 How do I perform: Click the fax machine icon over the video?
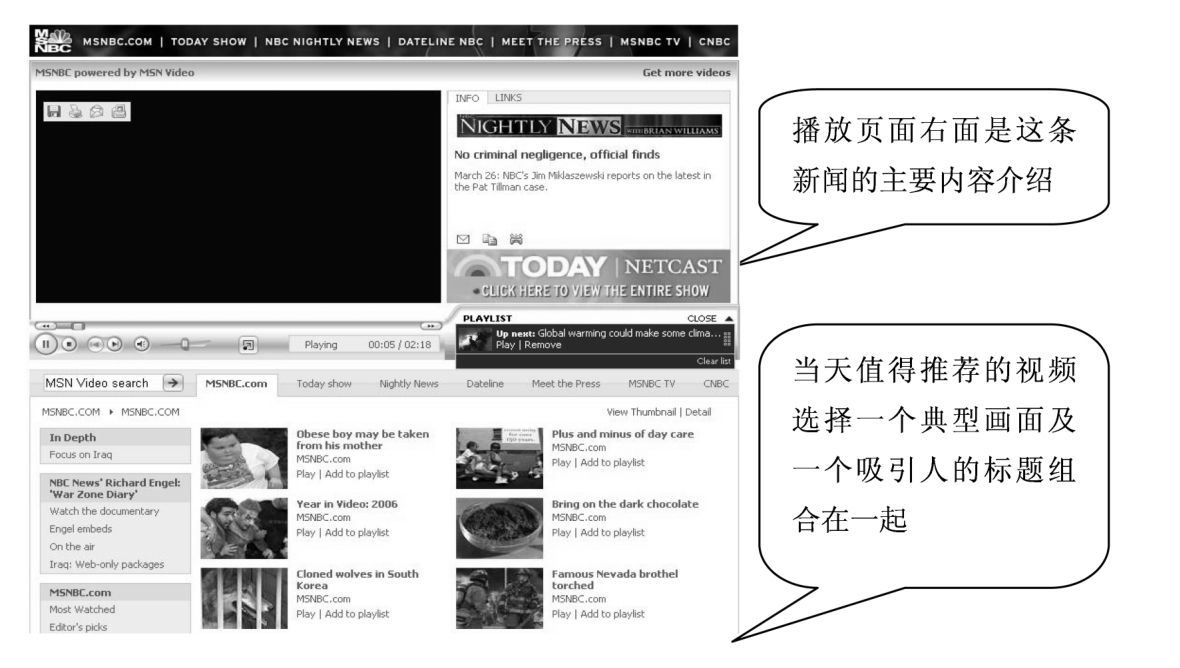point(119,111)
